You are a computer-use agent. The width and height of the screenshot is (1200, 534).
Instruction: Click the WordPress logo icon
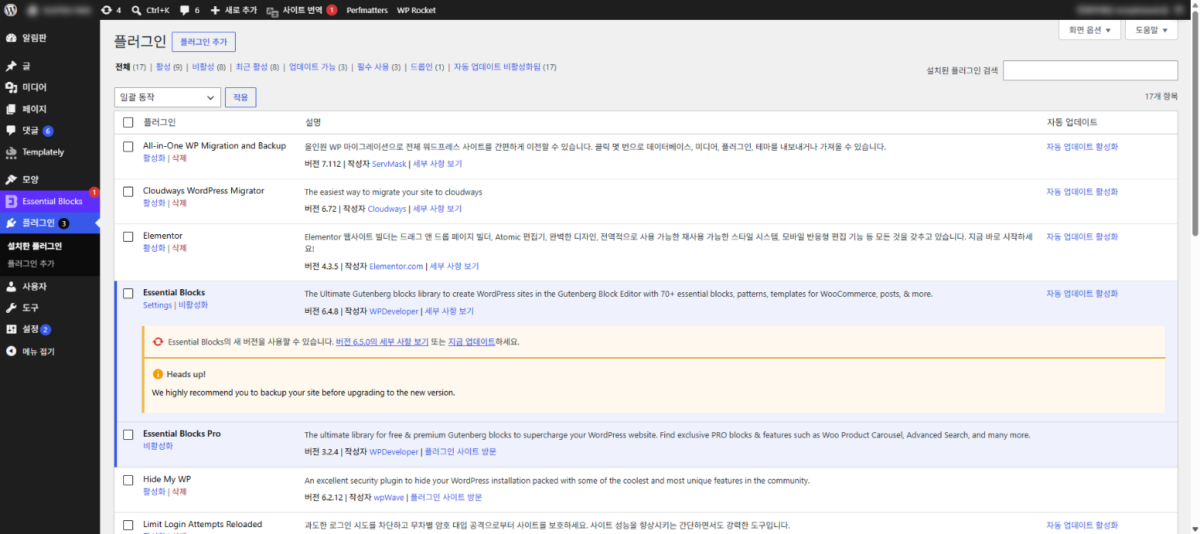click(11, 9)
